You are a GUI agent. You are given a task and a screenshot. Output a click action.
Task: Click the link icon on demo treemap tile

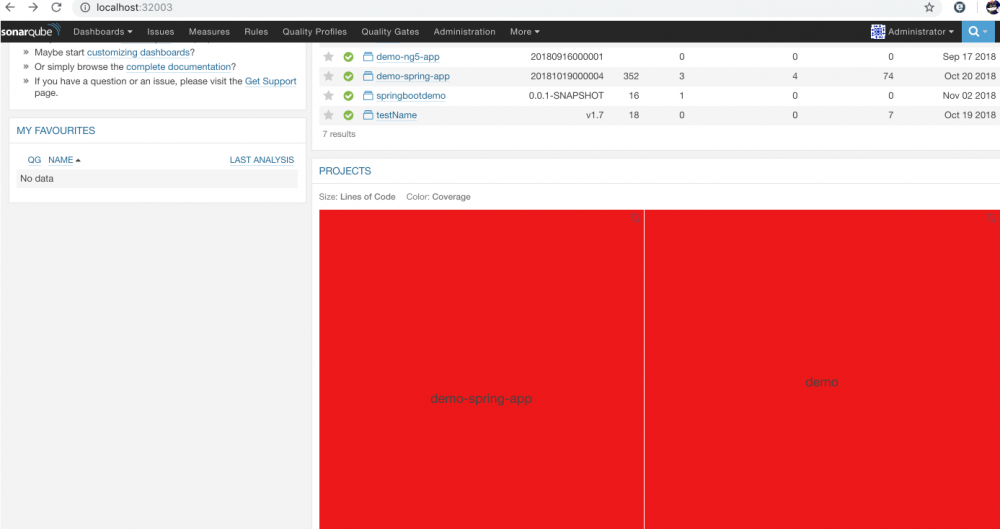click(x=991, y=218)
